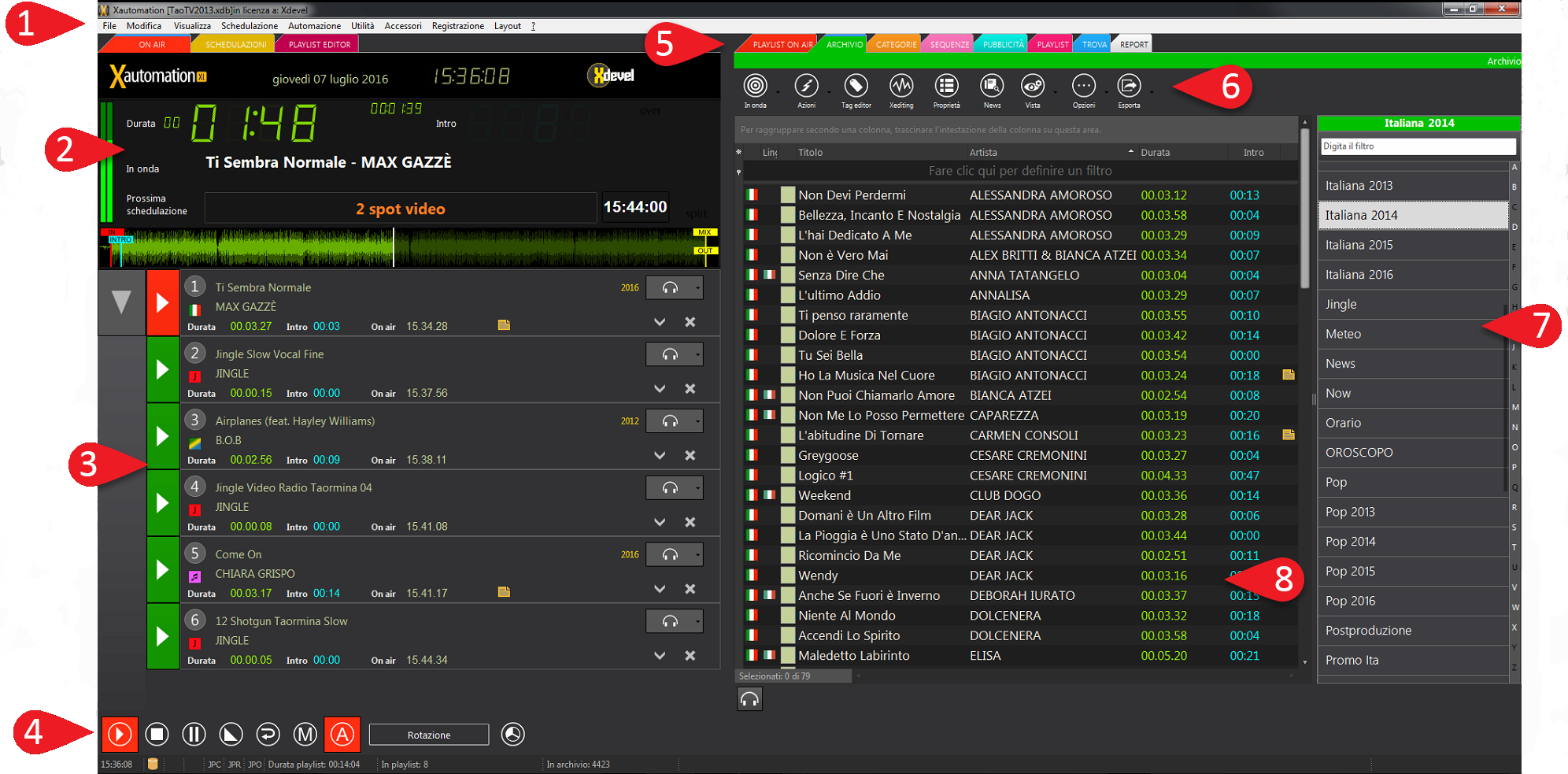
Task: Collapse playlist with large down triangle
Action: tap(121, 302)
